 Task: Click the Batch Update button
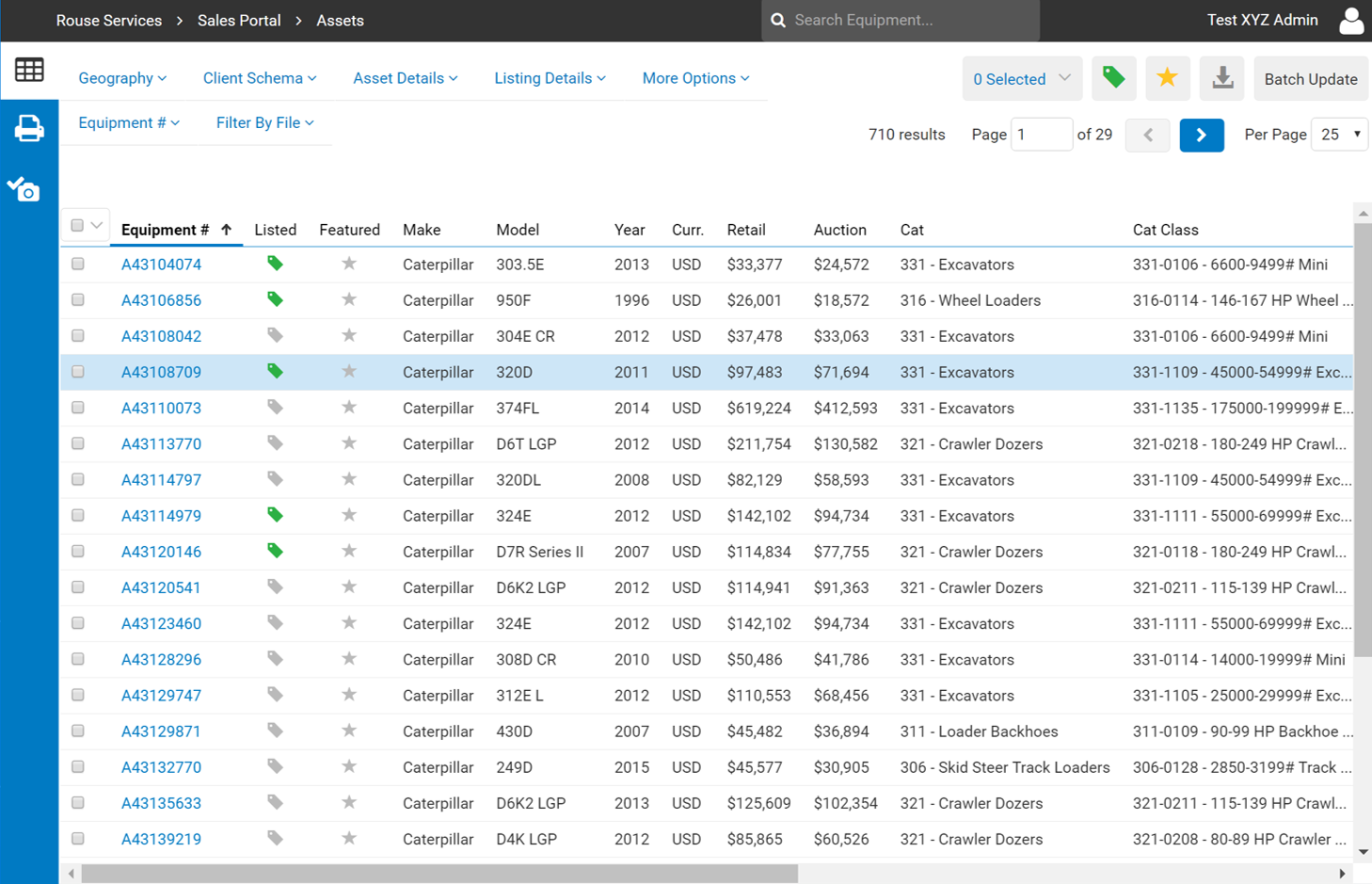[x=1310, y=79]
